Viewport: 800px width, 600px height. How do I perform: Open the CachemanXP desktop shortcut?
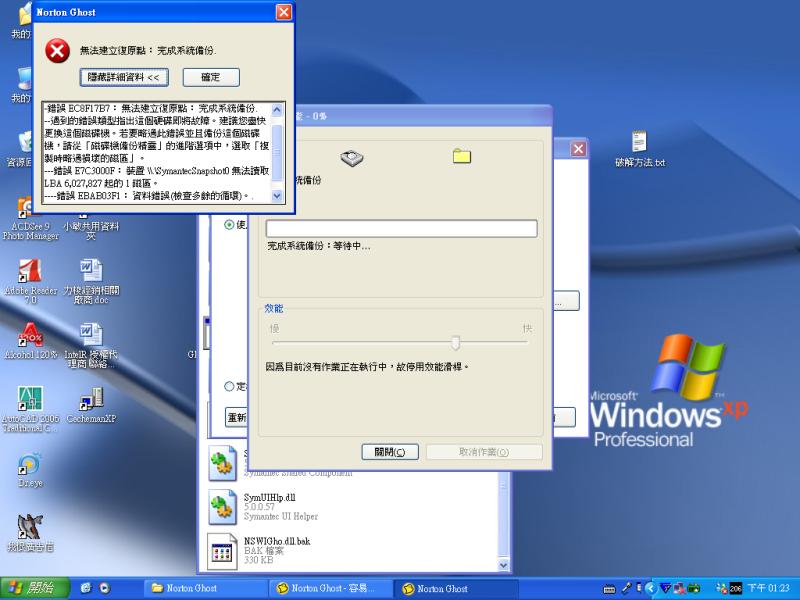tap(91, 405)
